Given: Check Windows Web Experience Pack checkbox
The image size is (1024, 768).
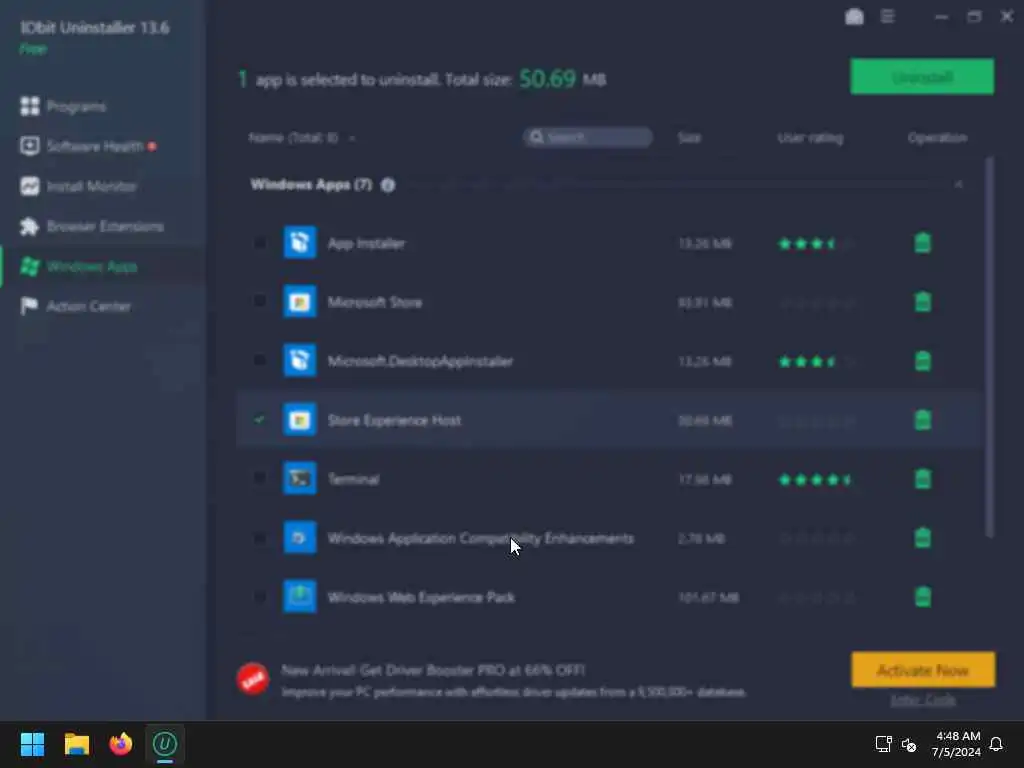Looking at the screenshot, I should point(259,596).
